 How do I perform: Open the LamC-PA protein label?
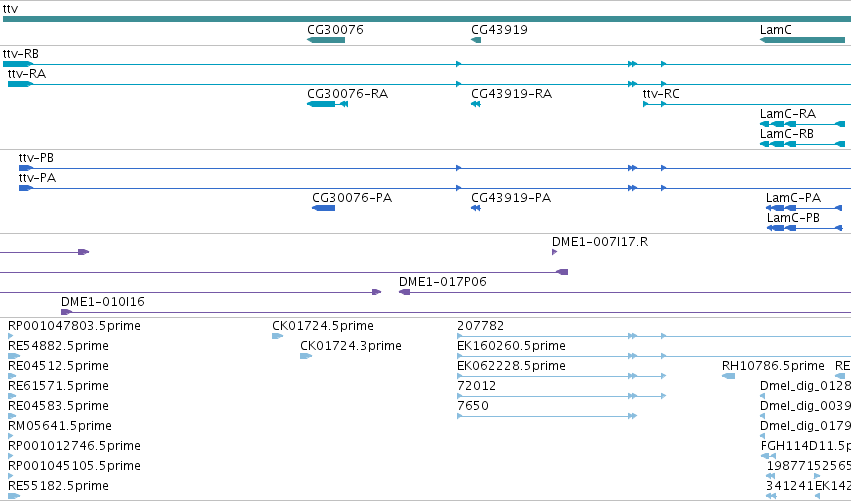pyautogui.click(x=793, y=198)
